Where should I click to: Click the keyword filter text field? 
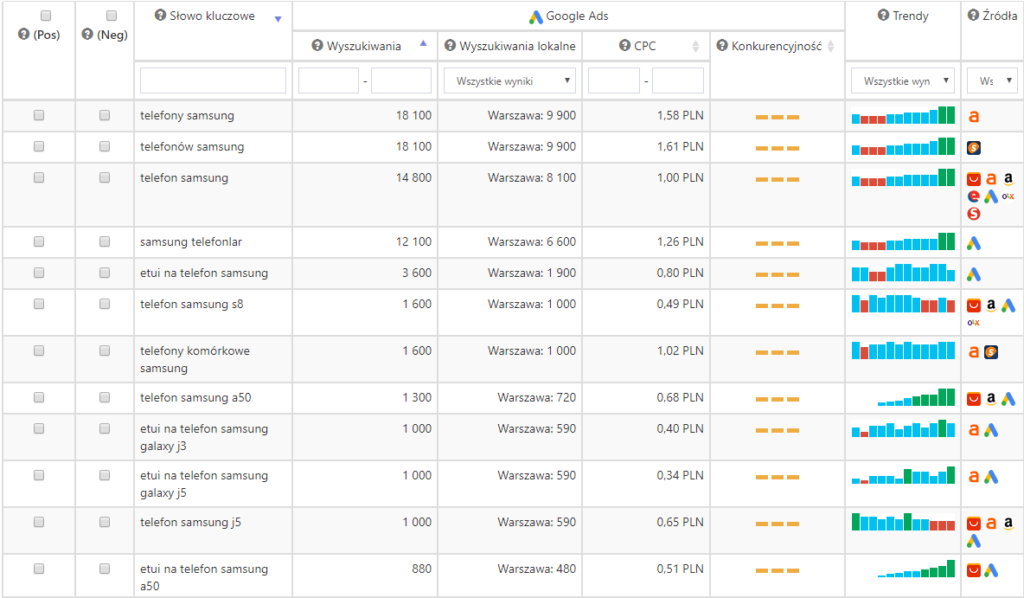pos(213,80)
